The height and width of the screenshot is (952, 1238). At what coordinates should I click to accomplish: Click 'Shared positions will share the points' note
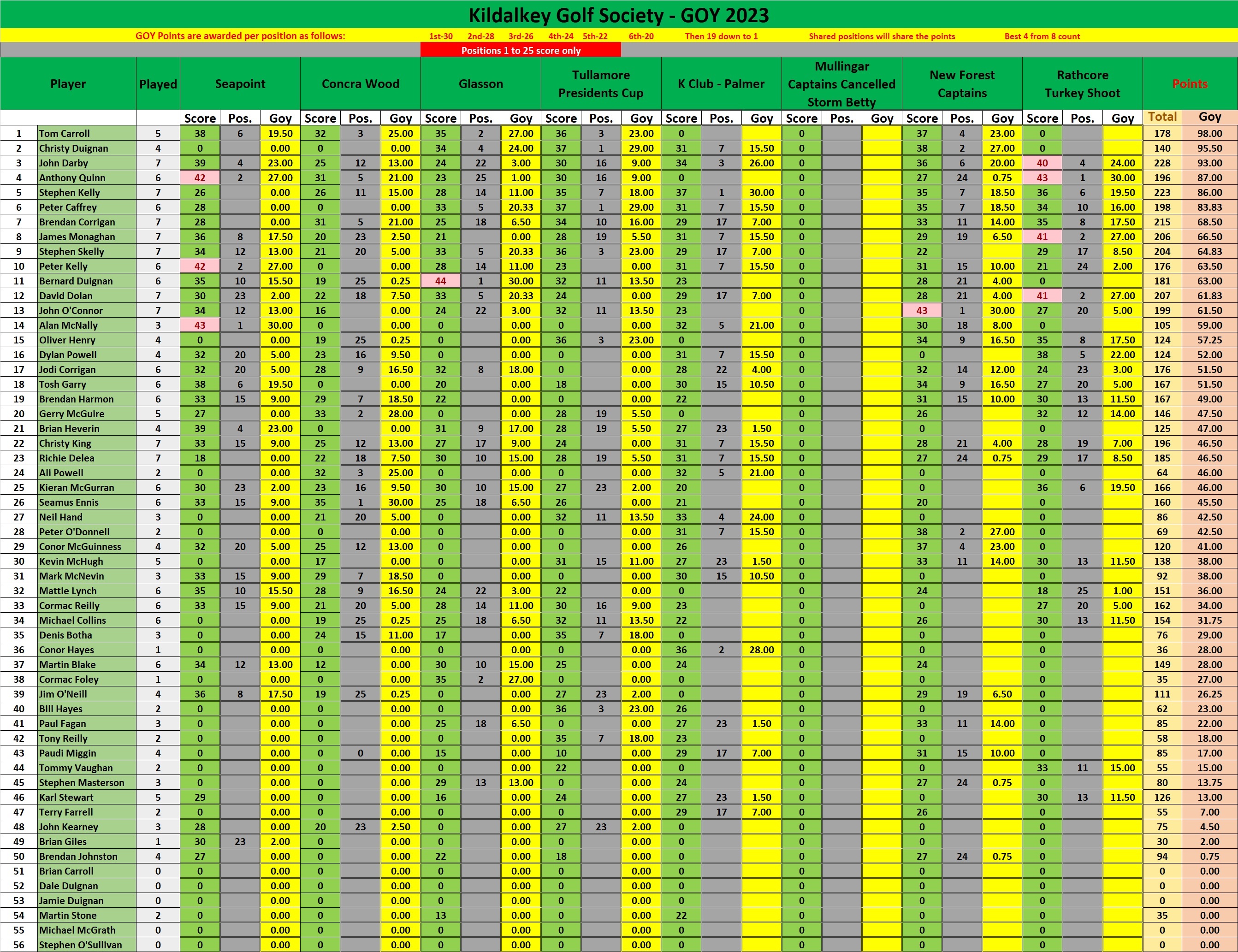pyautogui.click(x=882, y=36)
